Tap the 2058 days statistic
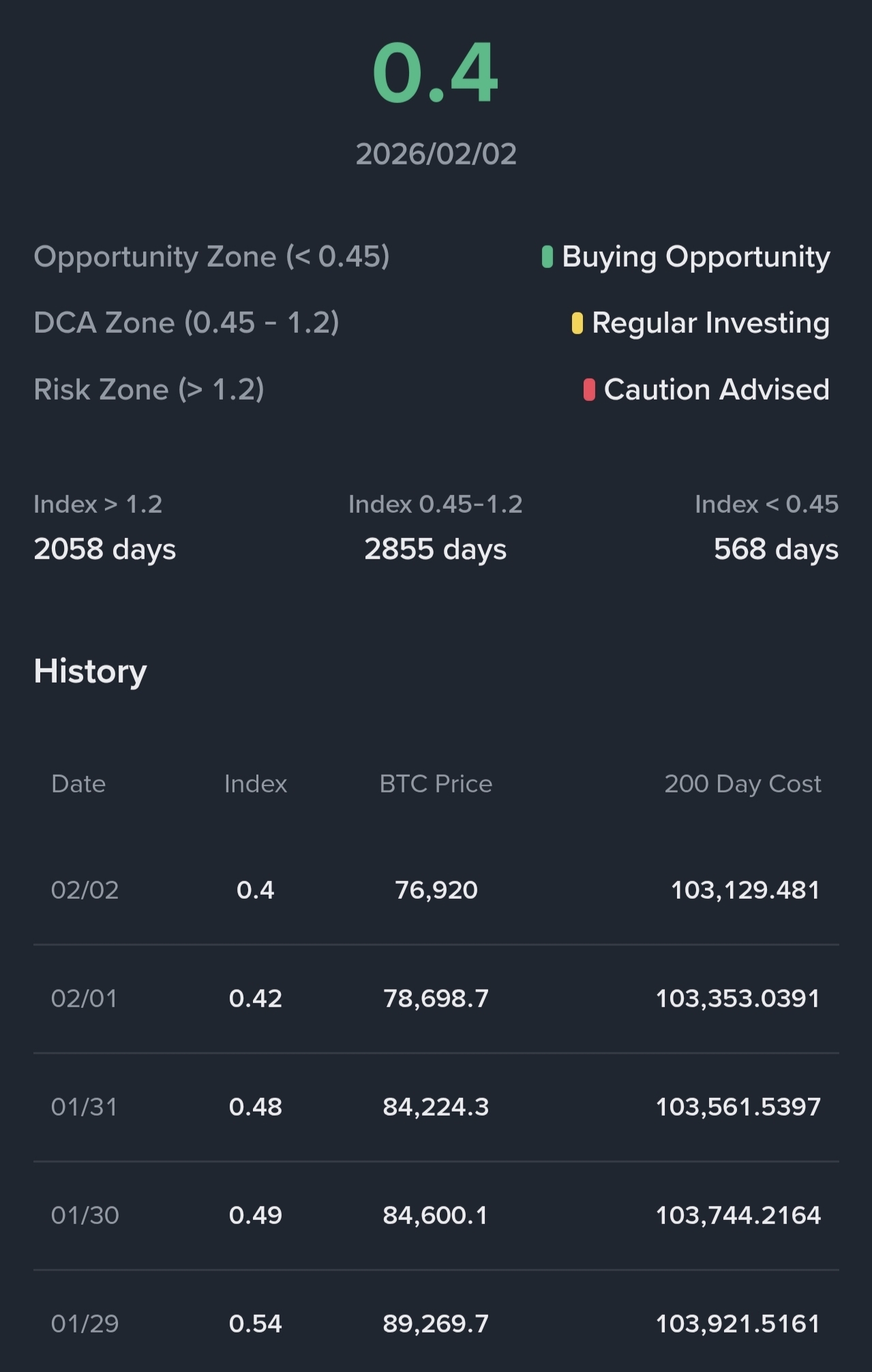 pos(105,549)
